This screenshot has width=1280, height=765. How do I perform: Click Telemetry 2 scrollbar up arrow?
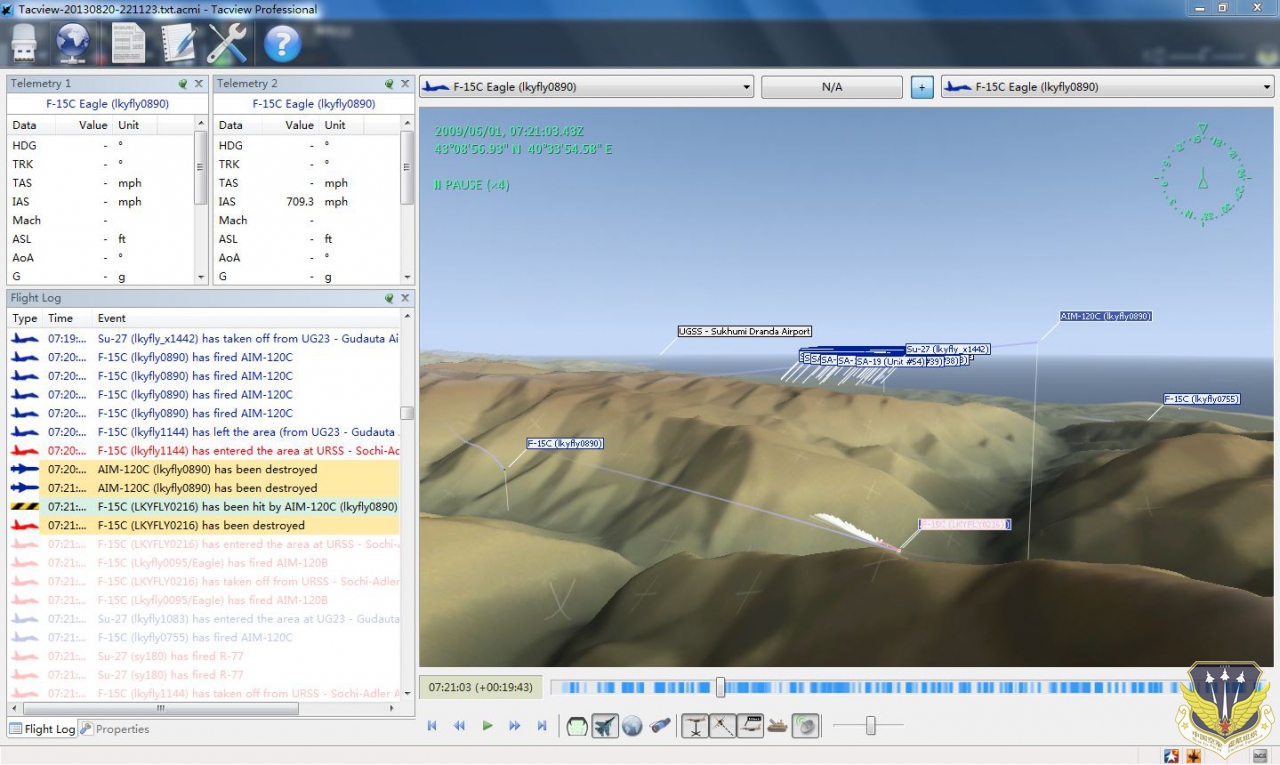pos(407,124)
